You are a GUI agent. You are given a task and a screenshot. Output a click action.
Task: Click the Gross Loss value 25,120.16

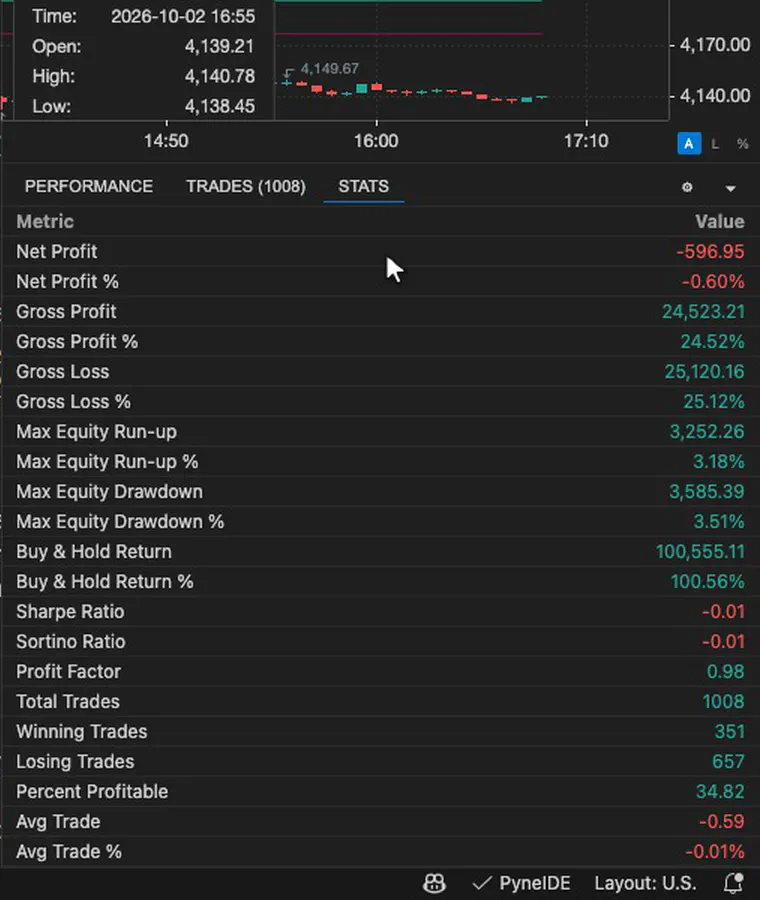tap(704, 371)
